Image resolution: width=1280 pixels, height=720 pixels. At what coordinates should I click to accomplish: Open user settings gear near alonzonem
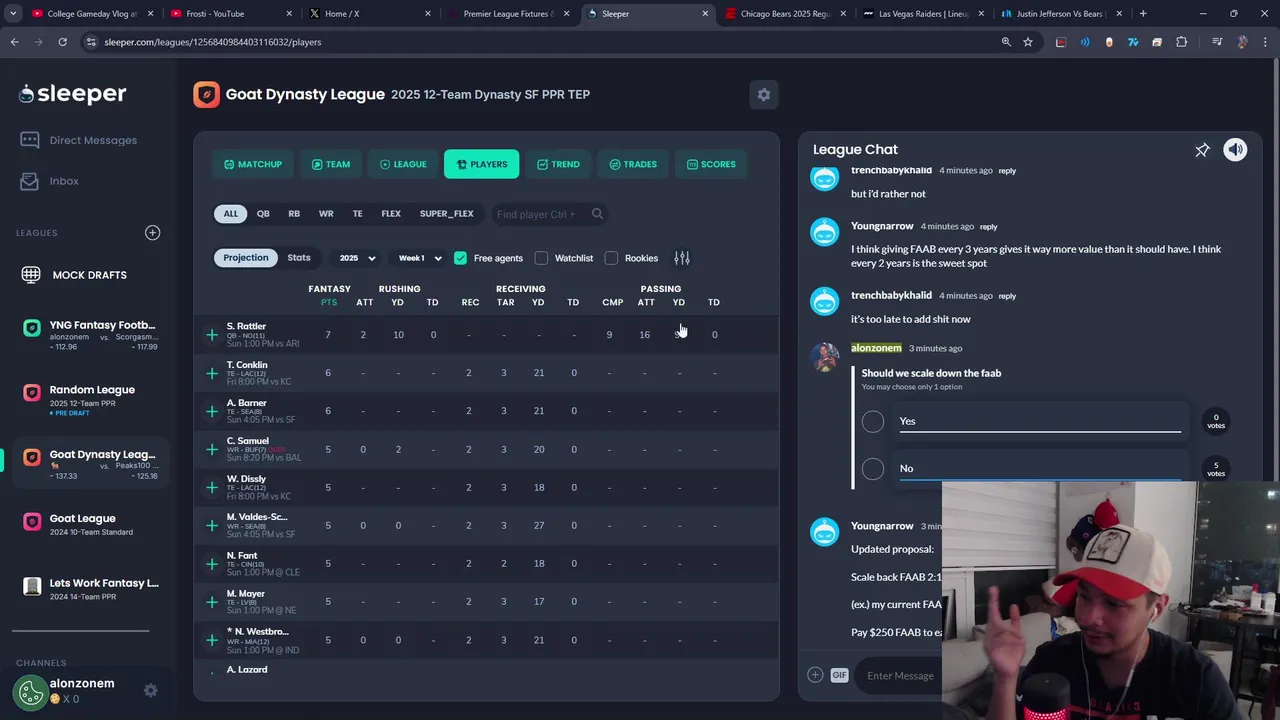coord(150,690)
